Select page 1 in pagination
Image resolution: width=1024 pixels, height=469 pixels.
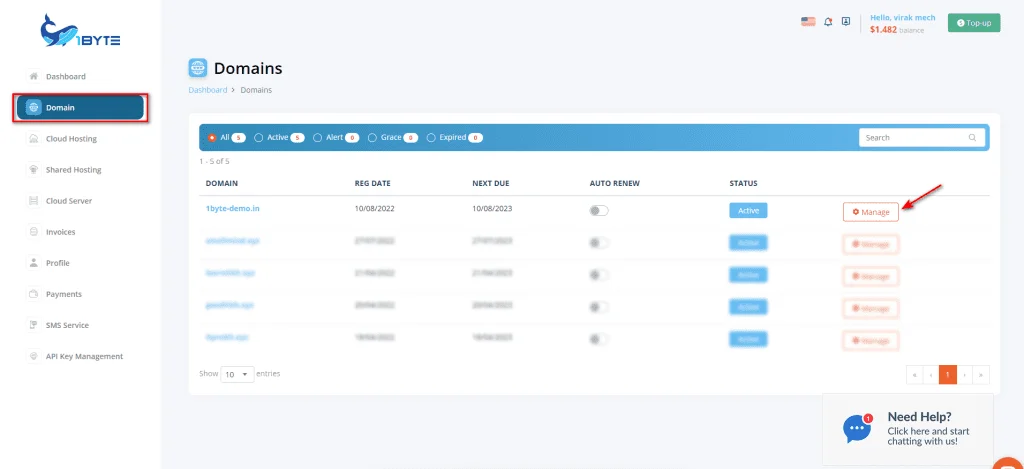[x=948, y=375]
